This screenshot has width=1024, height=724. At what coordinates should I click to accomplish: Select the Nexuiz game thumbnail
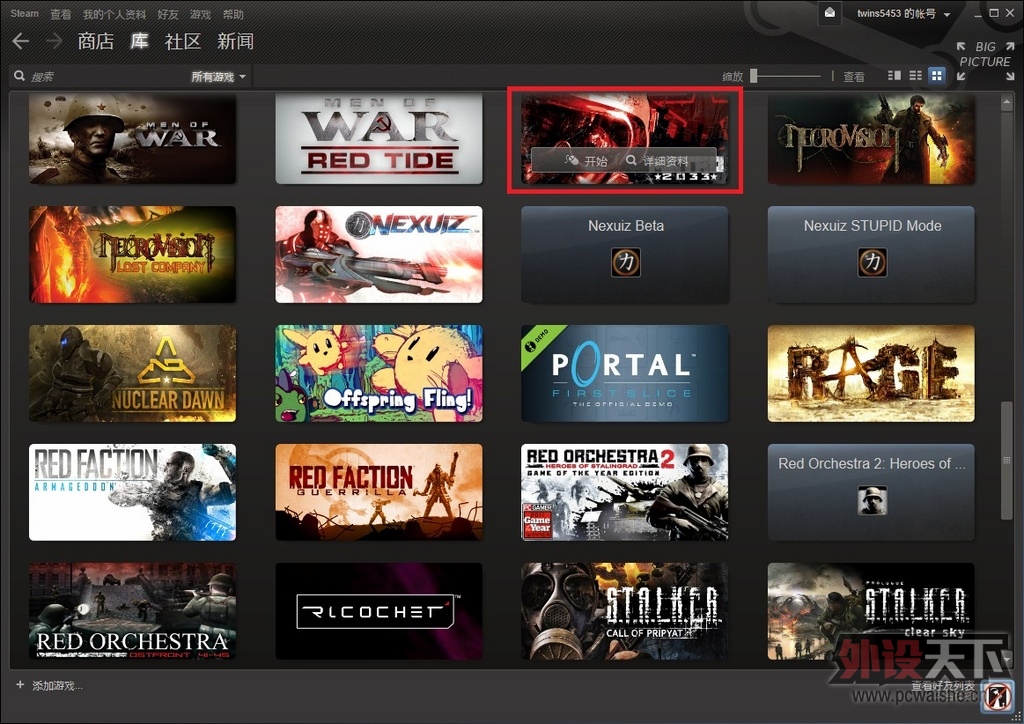379,255
